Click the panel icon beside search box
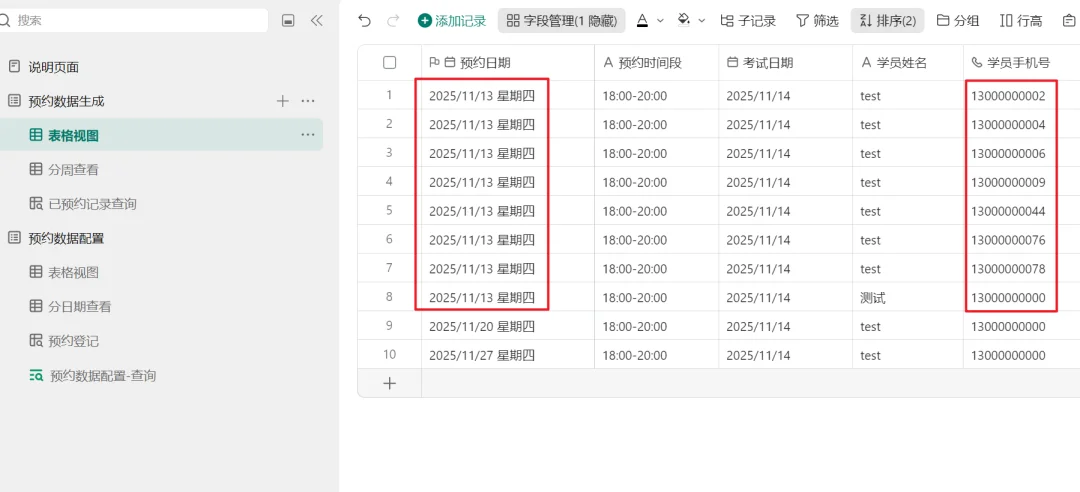The image size is (1080, 492). [x=289, y=21]
